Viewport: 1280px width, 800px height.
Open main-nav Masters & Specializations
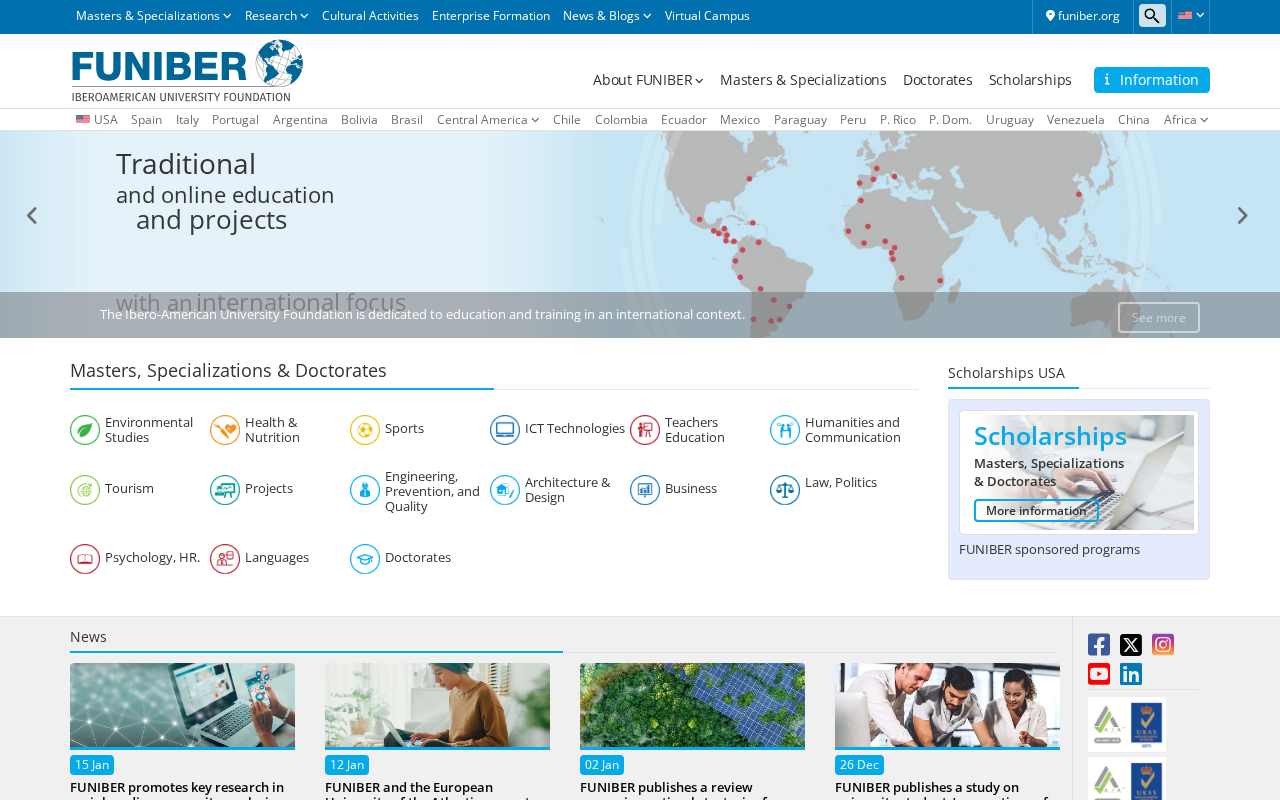pyautogui.click(x=803, y=80)
